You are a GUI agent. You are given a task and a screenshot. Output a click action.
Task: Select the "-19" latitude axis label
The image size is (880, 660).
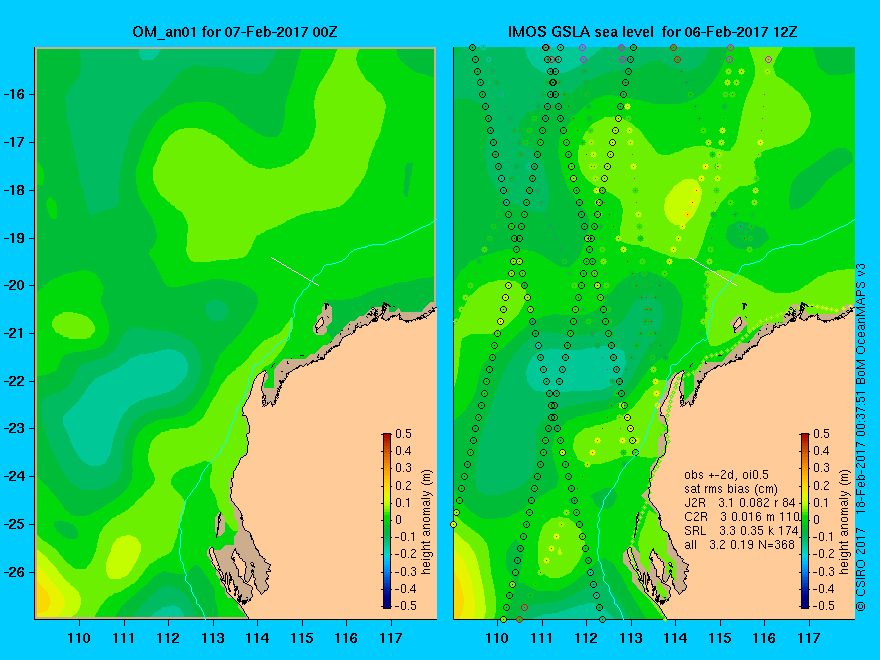click(x=15, y=238)
